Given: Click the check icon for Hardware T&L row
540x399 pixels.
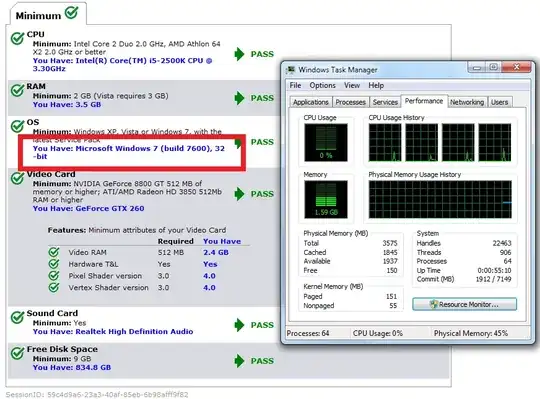Looking at the screenshot, I should click(x=54, y=264).
